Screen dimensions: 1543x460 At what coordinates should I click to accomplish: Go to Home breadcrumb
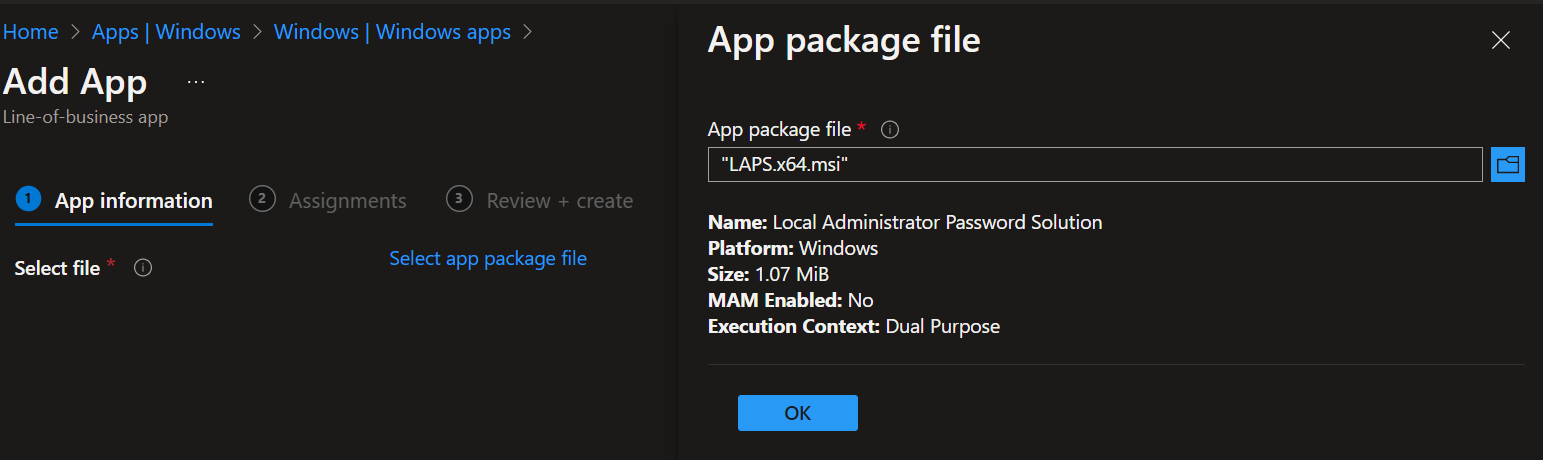tap(30, 32)
